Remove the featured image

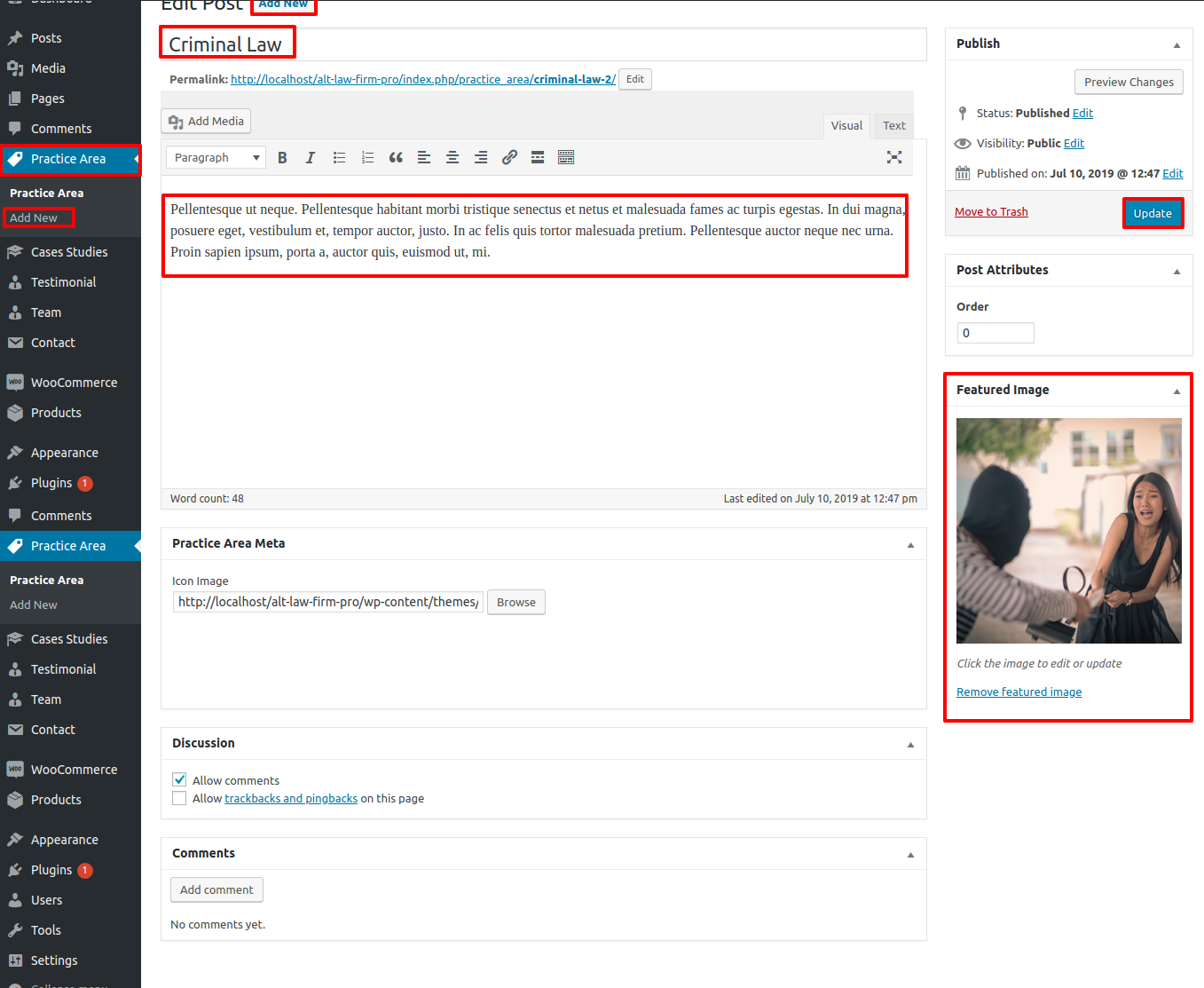coord(1019,692)
